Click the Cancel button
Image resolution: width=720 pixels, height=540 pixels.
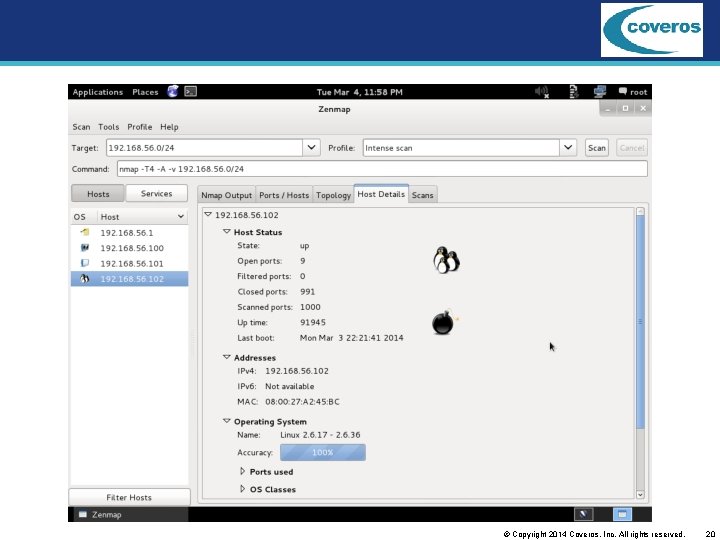[x=632, y=148]
